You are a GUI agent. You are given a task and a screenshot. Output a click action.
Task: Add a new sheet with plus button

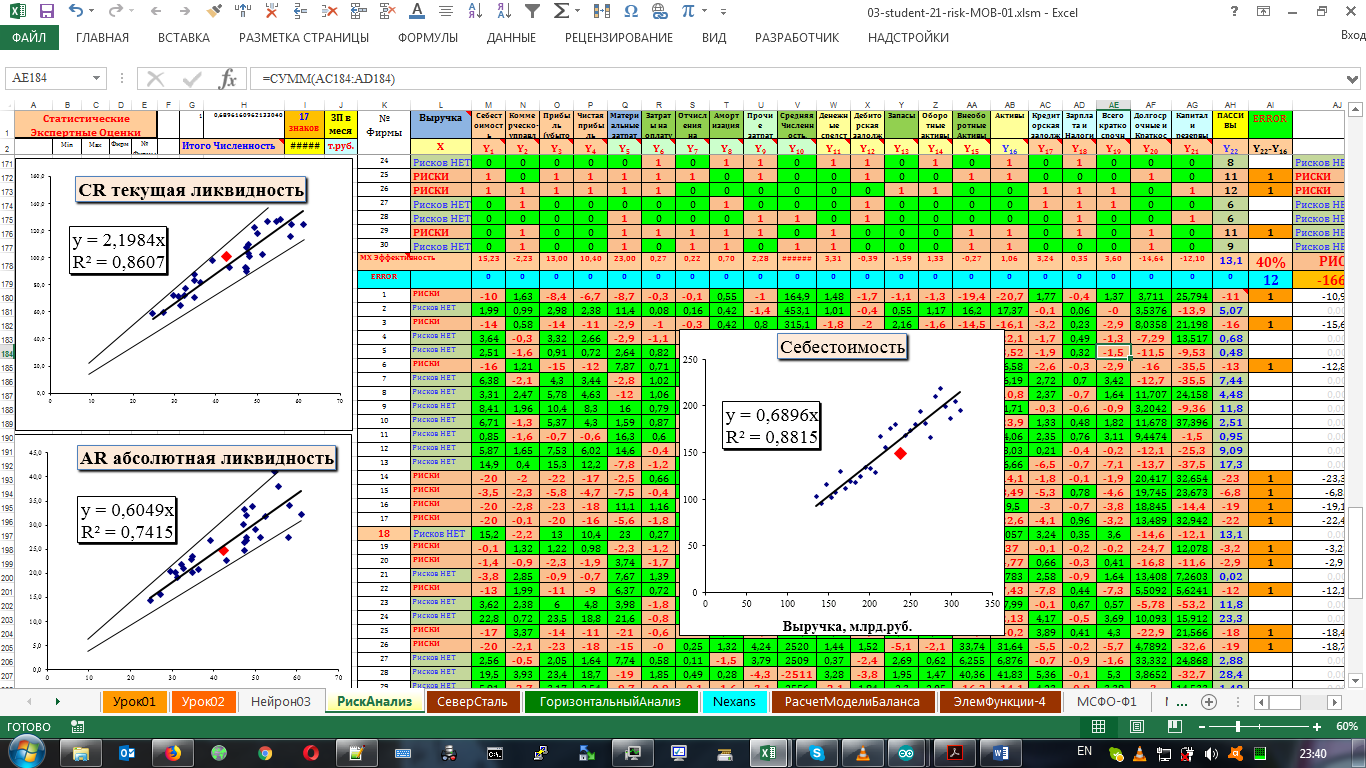[x=1208, y=702]
